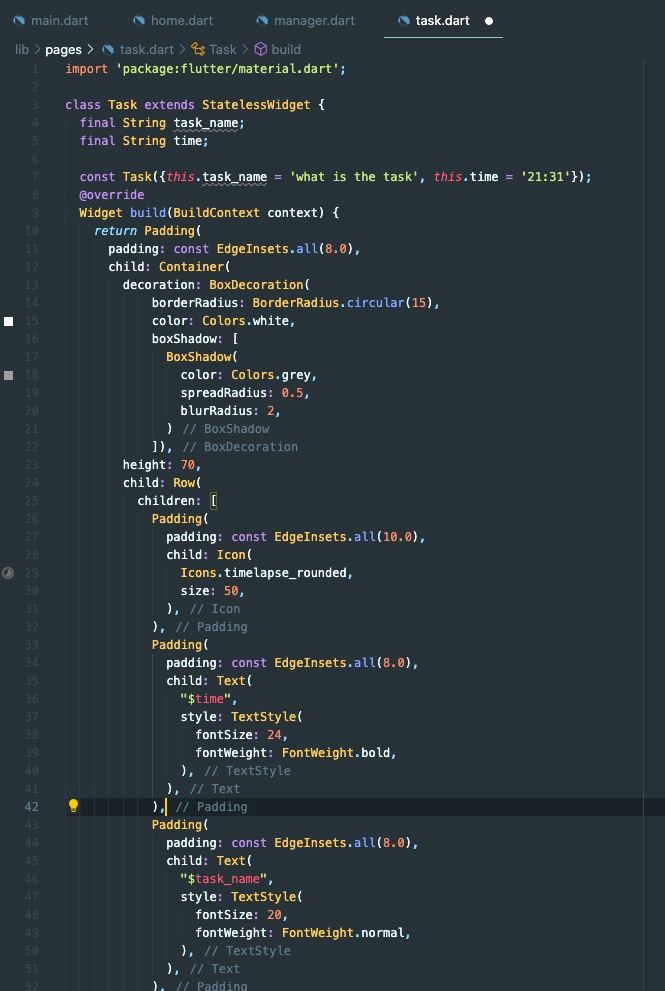Click 'Icons.timelapse_rounded' text

[264, 573]
